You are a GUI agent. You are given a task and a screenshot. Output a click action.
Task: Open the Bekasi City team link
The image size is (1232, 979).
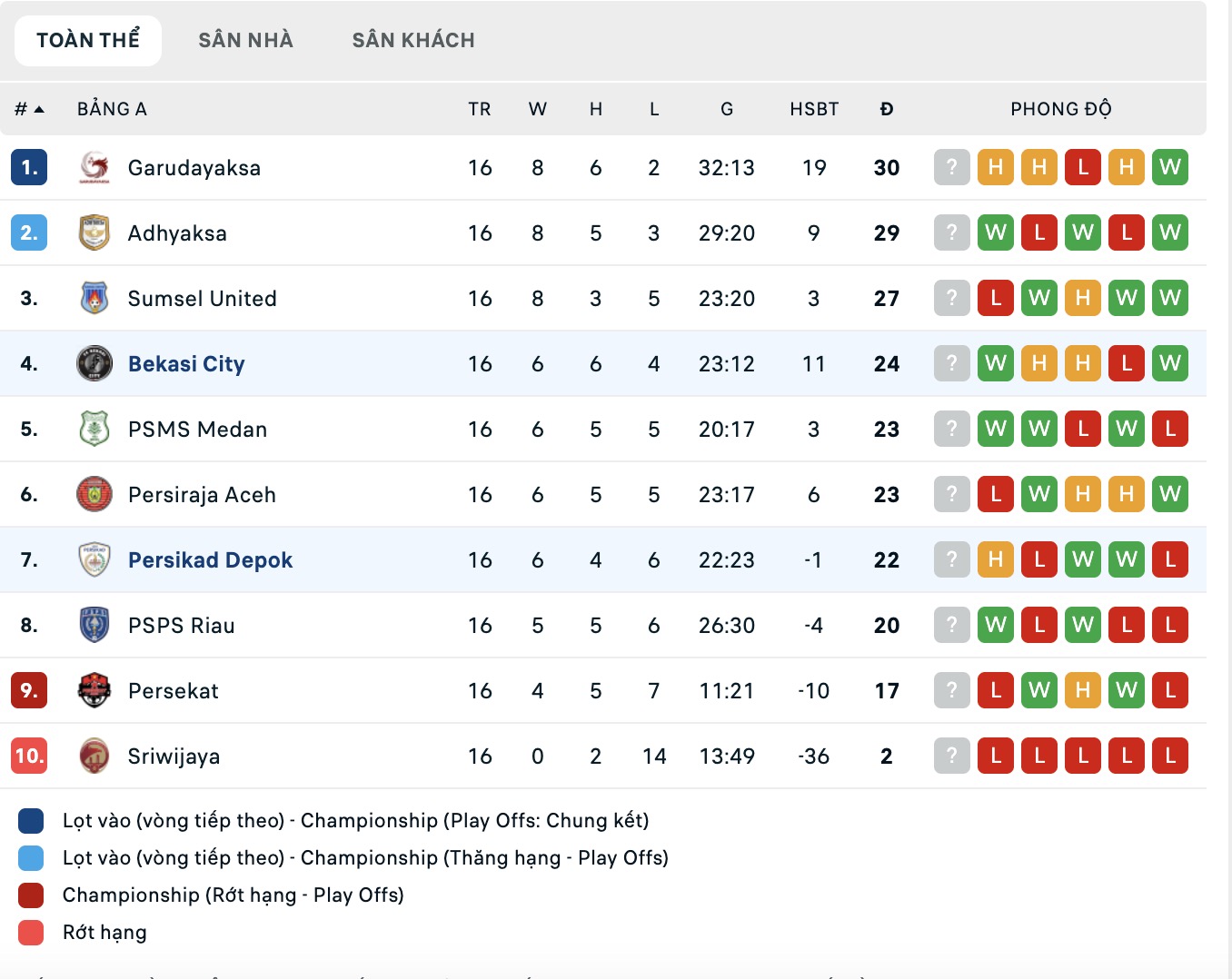point(186,364)
